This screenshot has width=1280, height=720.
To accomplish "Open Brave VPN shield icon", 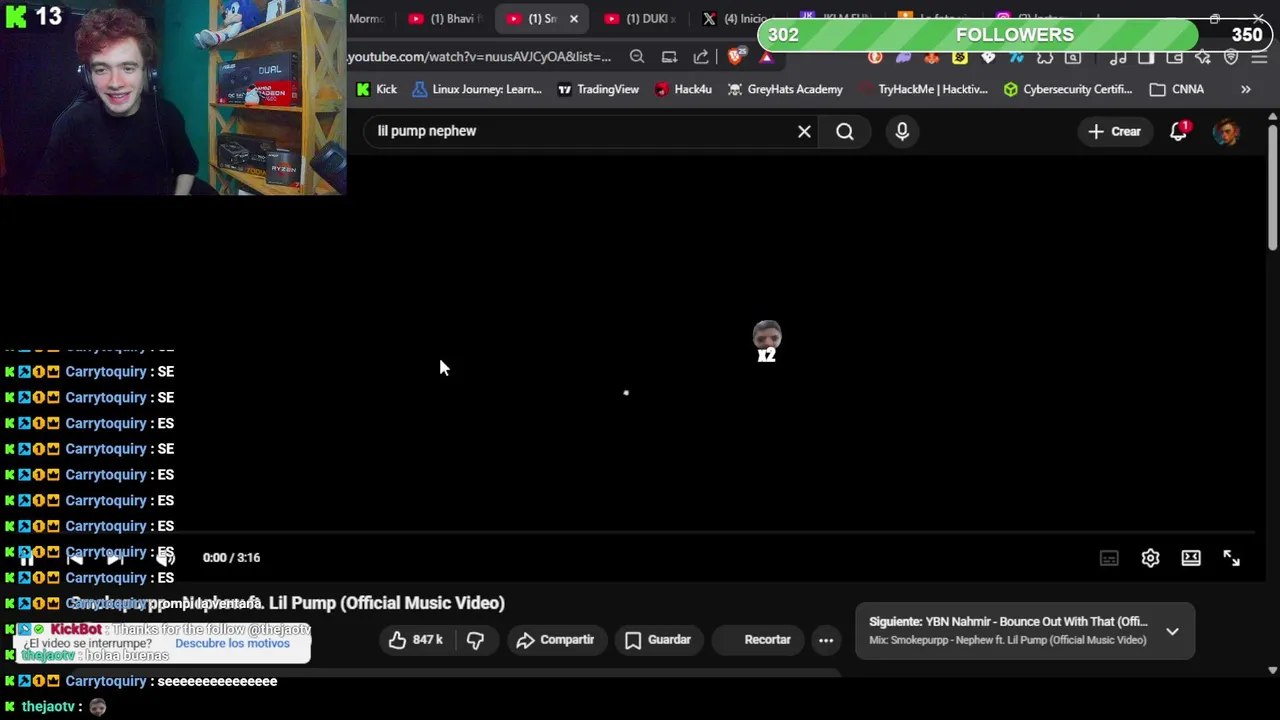I will pos(1231,57).
